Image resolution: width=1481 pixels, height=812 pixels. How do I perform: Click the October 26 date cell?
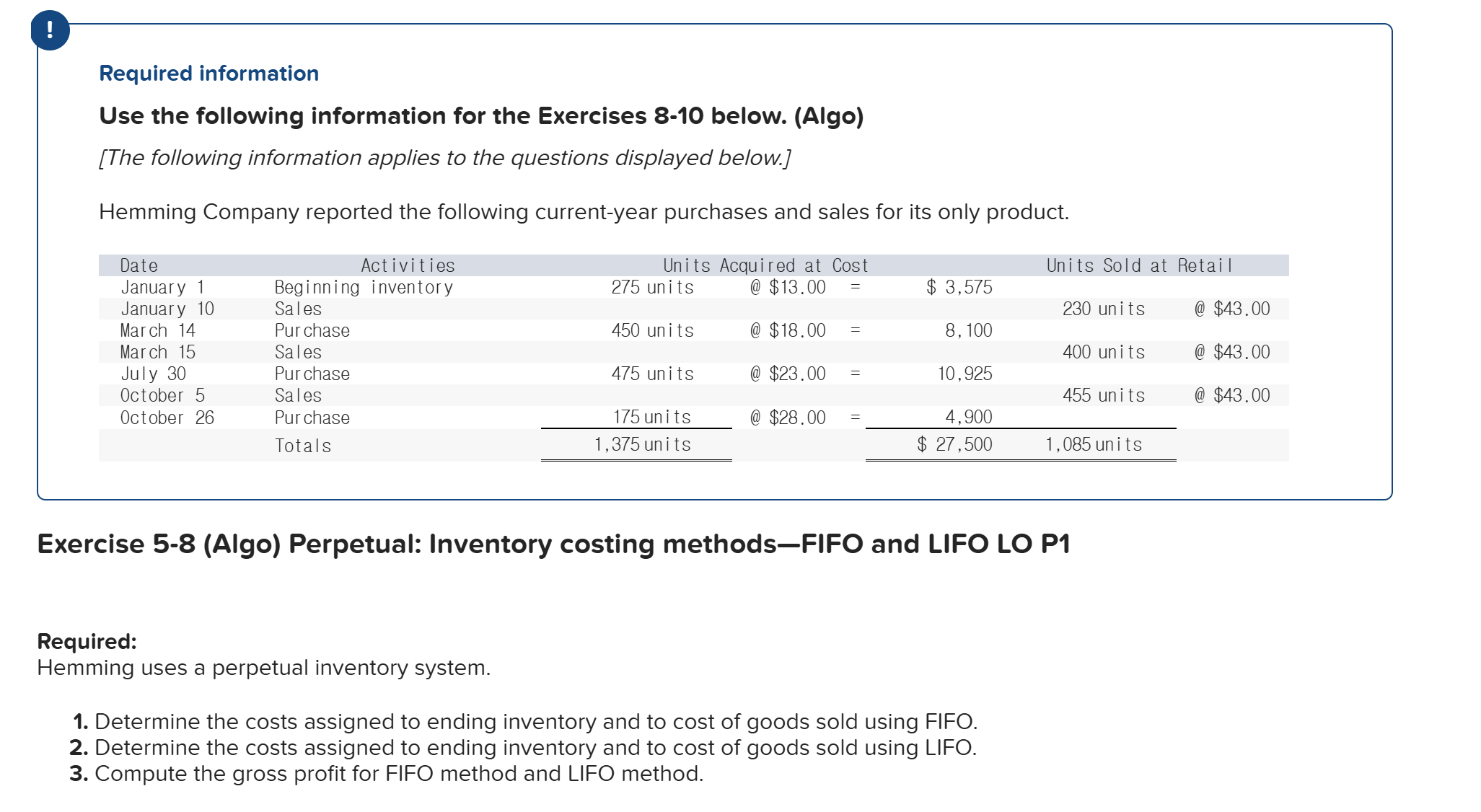coord(167,418)
